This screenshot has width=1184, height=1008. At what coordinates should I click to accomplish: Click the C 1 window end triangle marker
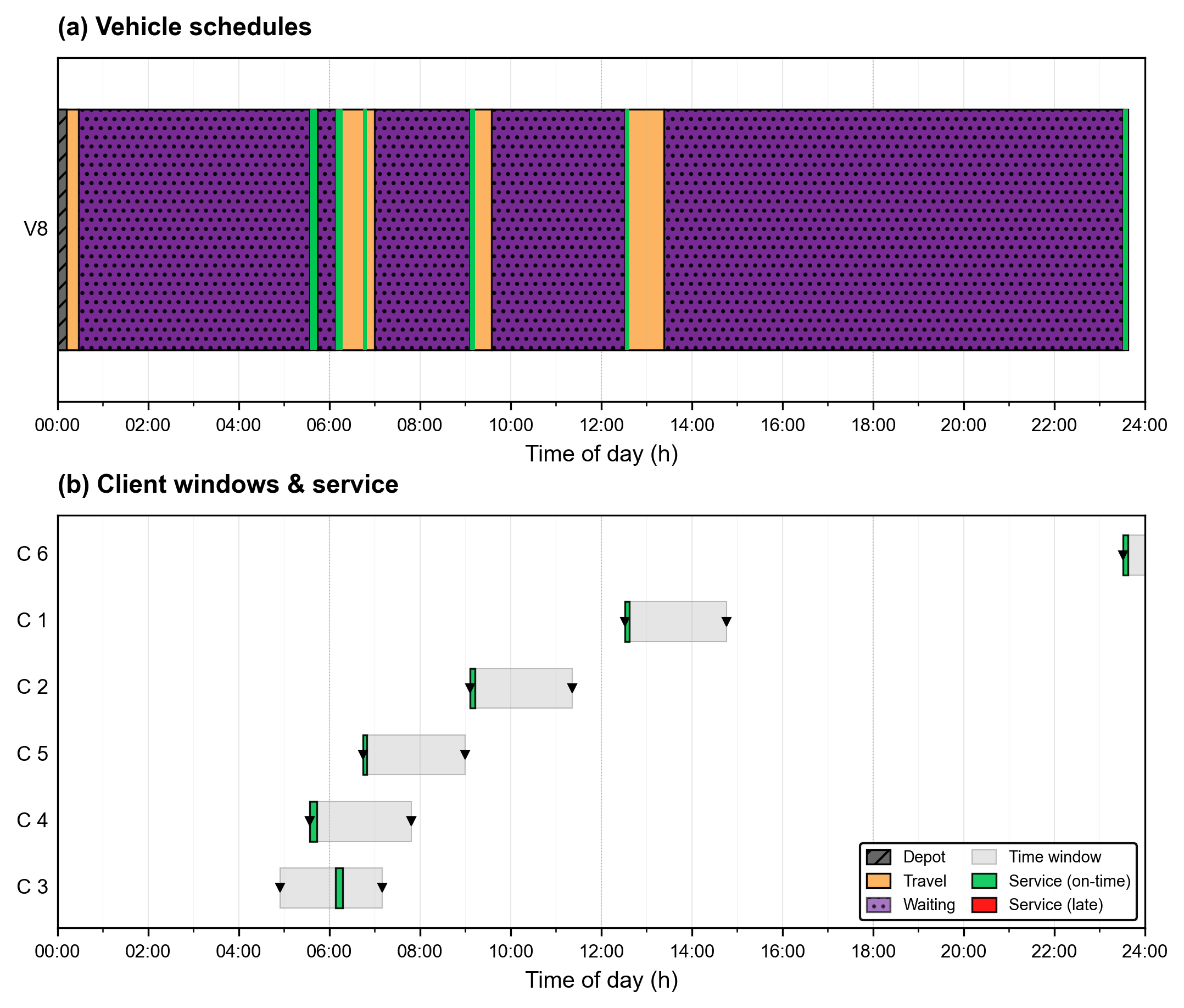727,621
